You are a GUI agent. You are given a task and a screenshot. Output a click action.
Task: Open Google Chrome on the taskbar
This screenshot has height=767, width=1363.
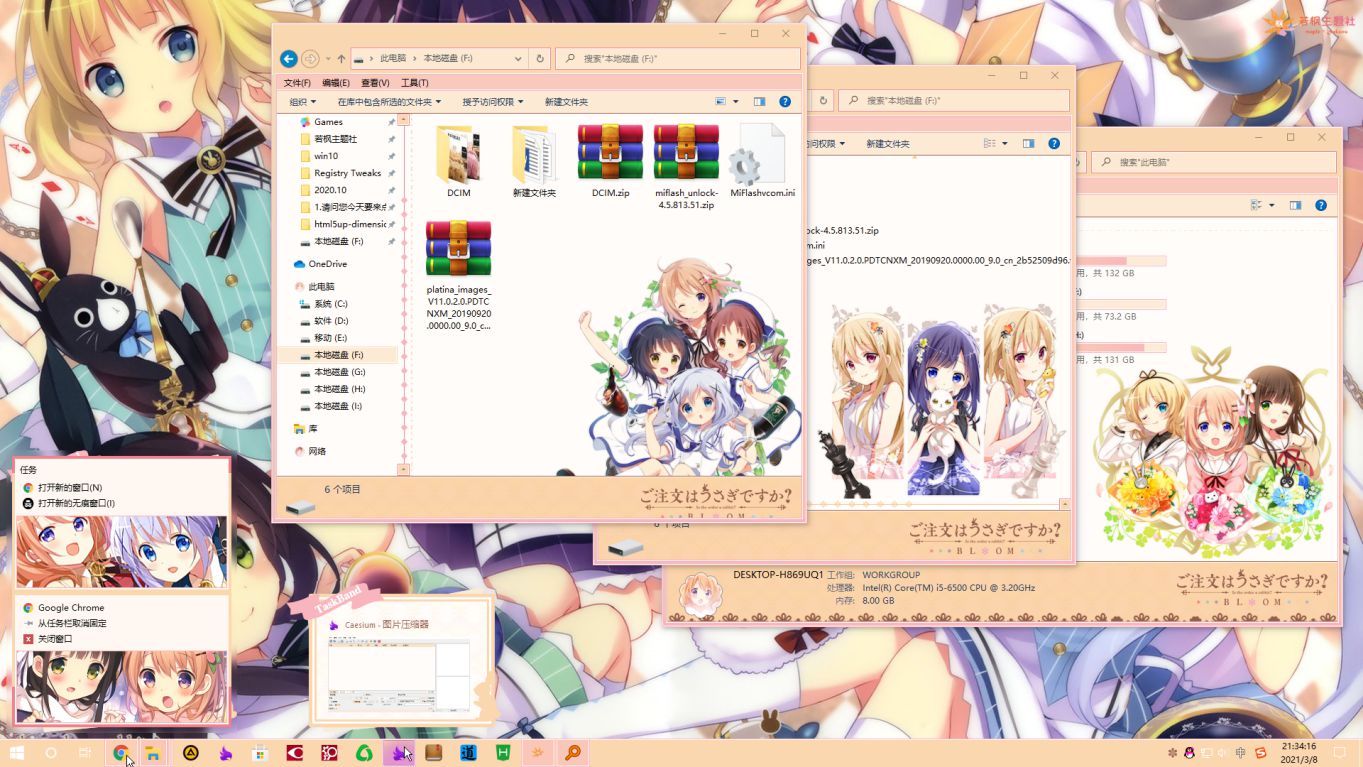[120, 753]
